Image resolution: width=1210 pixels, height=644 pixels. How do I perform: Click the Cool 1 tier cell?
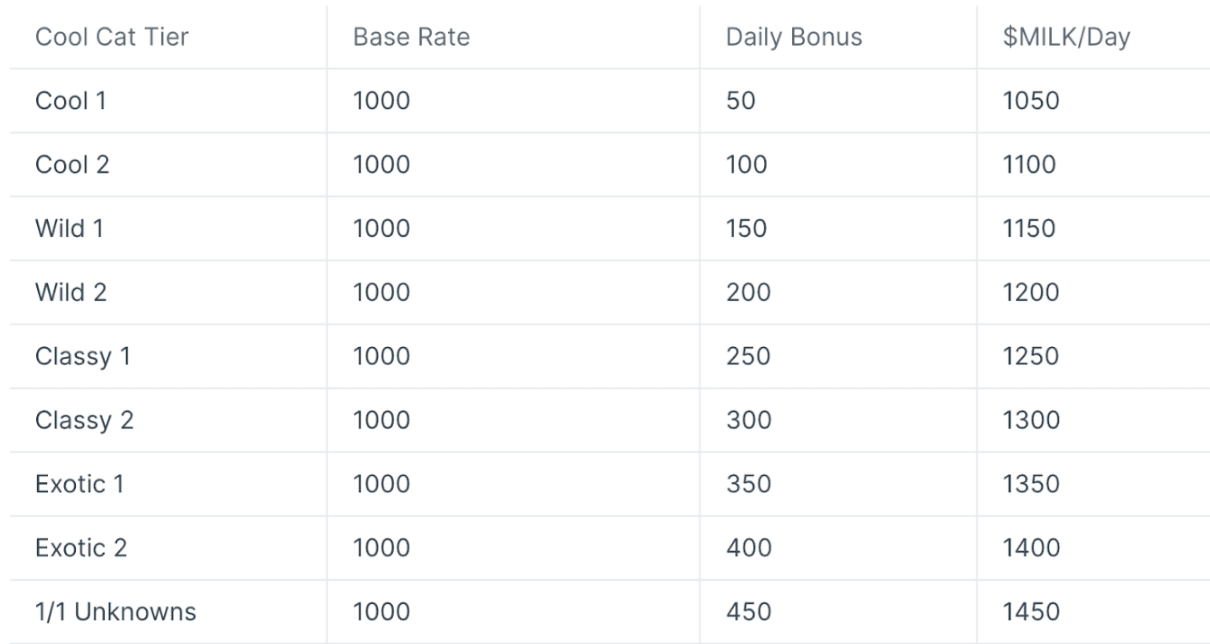pos(70,101)
